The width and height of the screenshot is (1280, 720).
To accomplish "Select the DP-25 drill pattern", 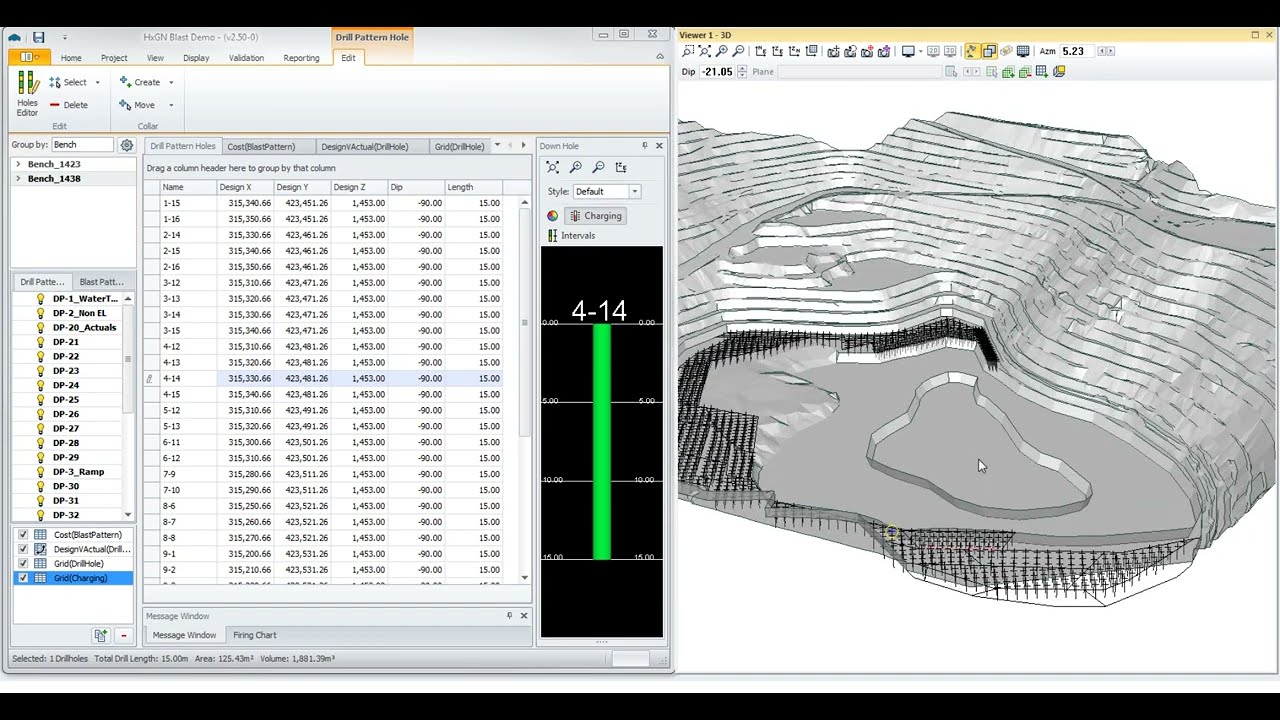I will tap(66, 400).
